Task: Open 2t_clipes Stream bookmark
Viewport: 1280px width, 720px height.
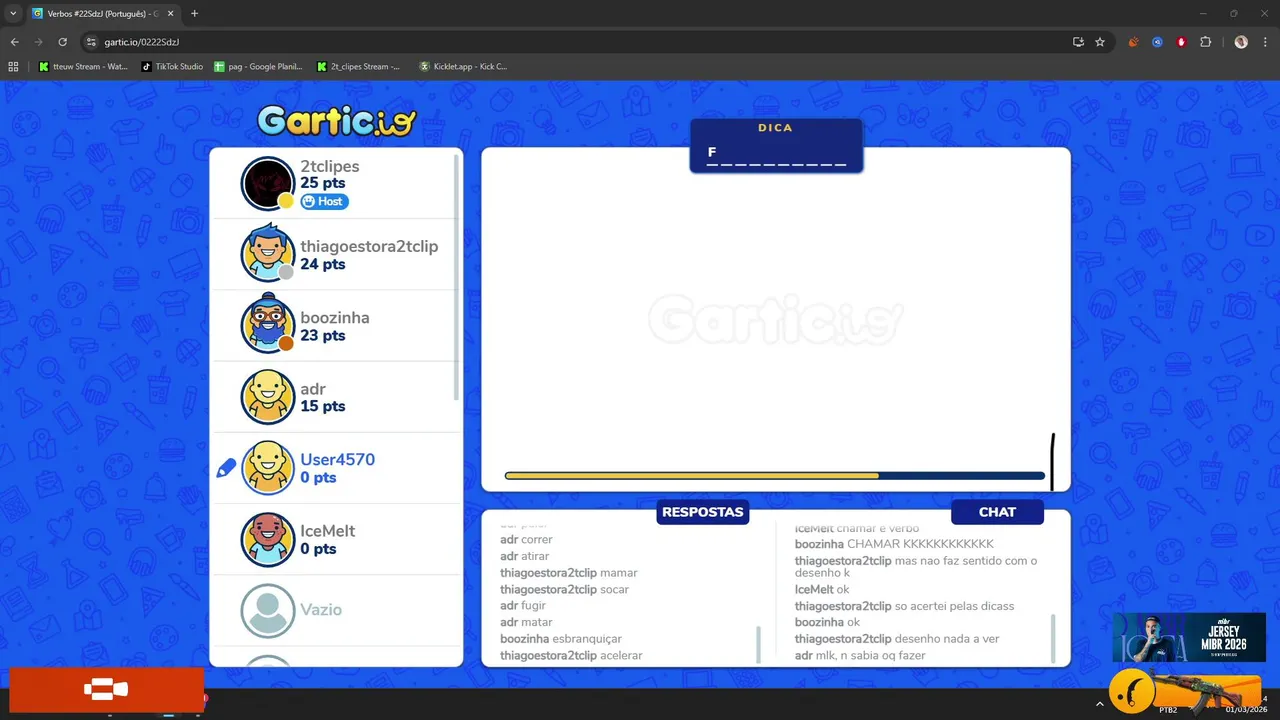Action: 358,67
